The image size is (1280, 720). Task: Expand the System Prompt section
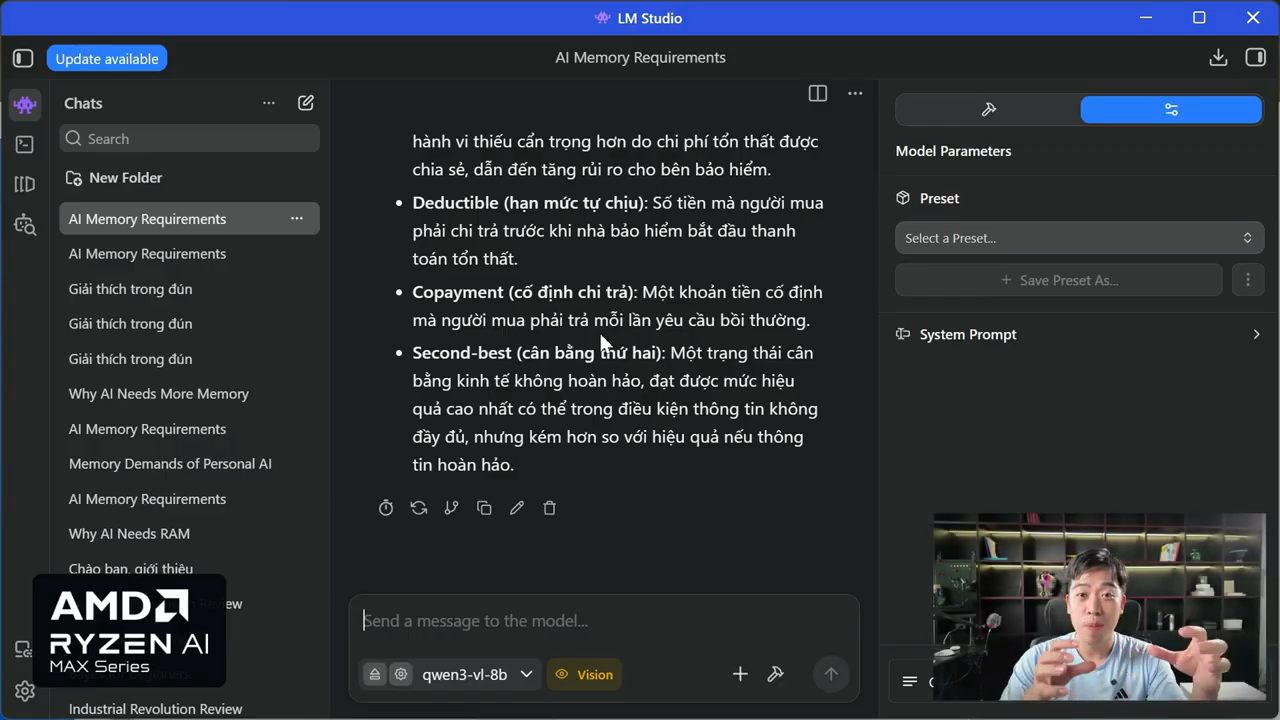click(1079, 334)
